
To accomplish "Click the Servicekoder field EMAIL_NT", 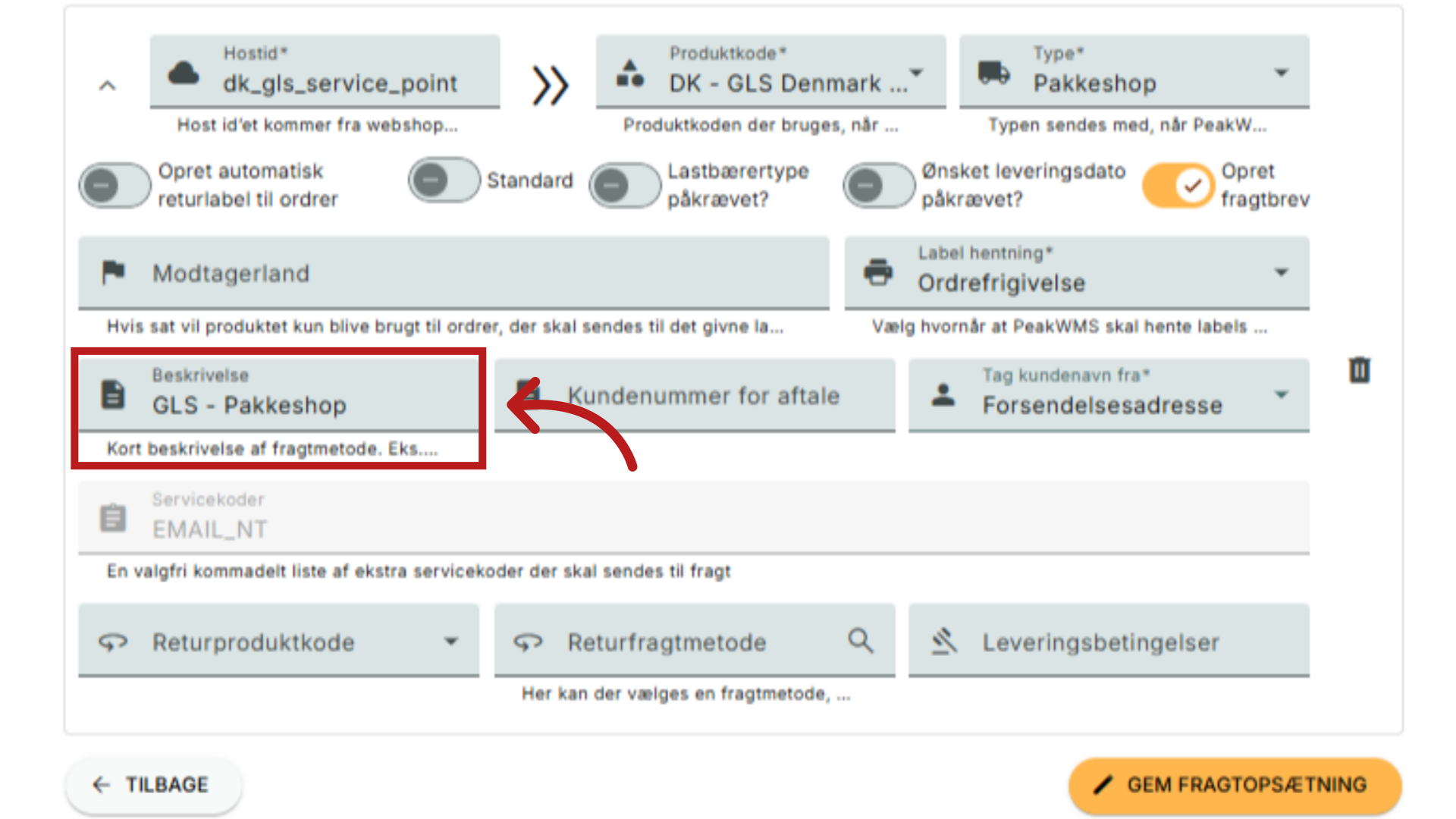I will click(x=694, y=517).
